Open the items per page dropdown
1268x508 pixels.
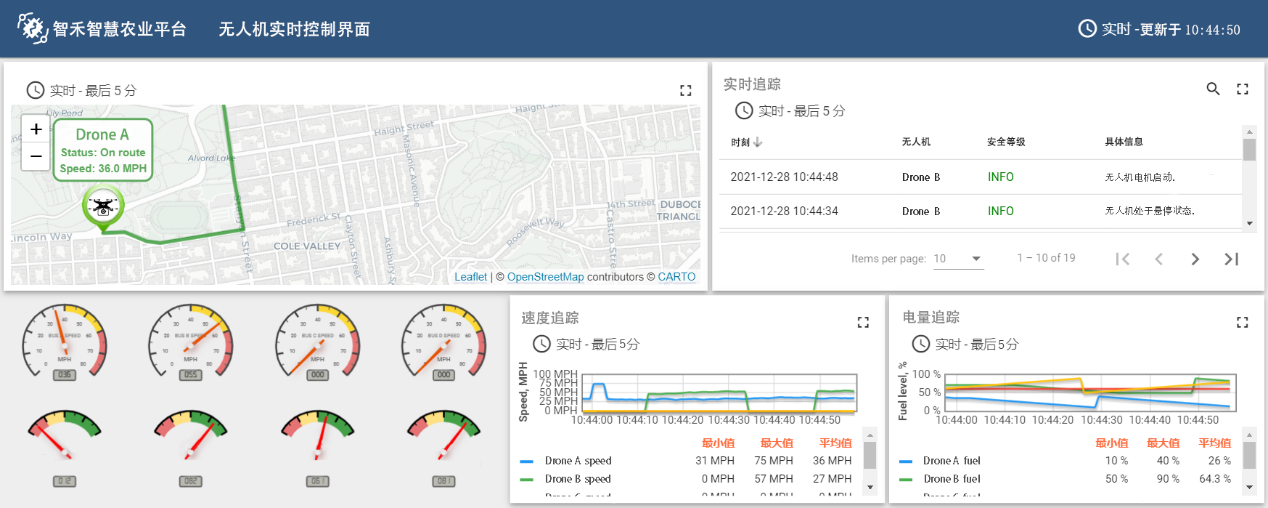pyautogui.click(x=958, y=259)
